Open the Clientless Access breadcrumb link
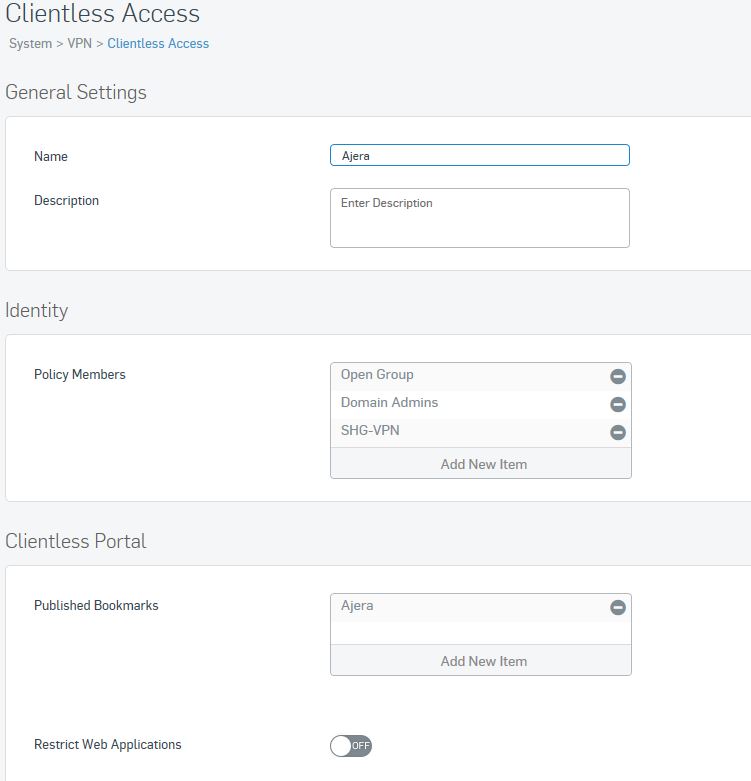 tap(158, 43)
